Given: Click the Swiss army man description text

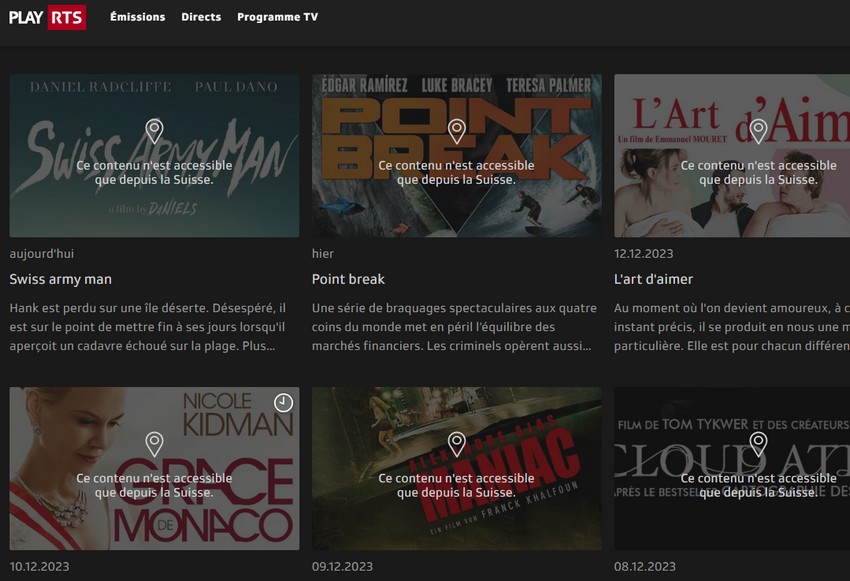Looking at the screenshot, I should click(147, 327).
